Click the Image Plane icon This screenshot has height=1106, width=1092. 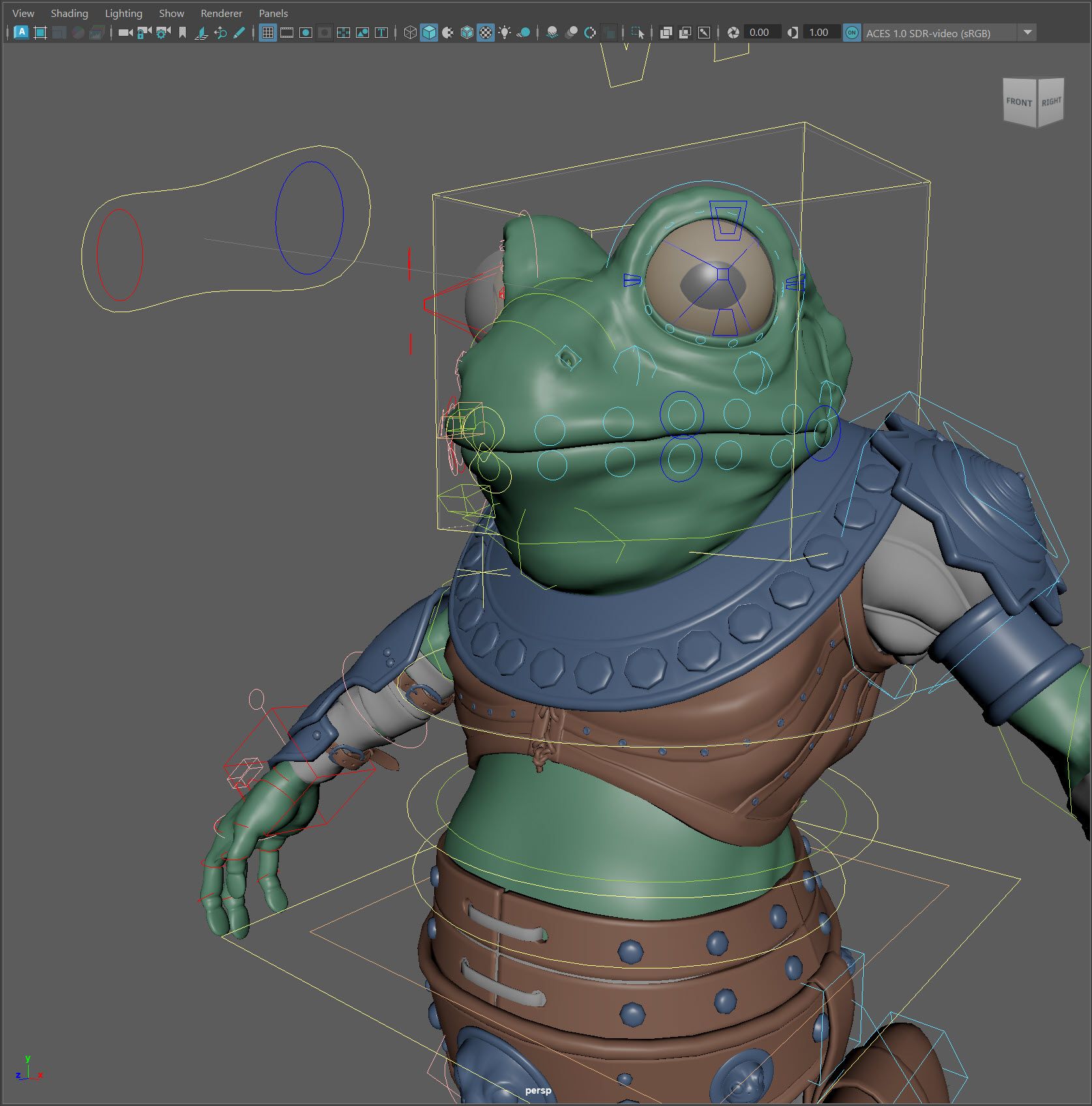pyautogui.click(x=201, y=32)
